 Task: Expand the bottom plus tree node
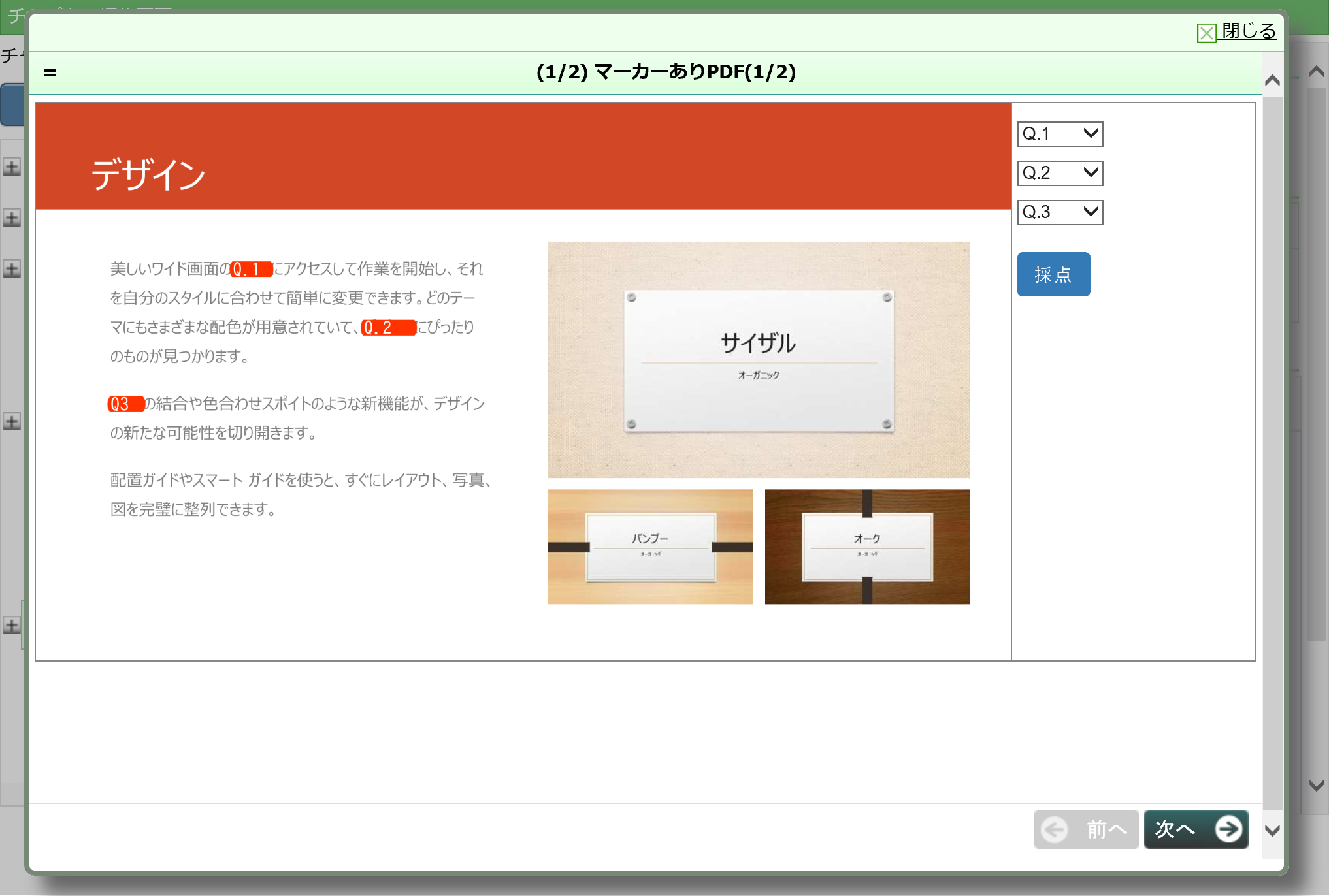pyautogui.click(x=12, y=626)
